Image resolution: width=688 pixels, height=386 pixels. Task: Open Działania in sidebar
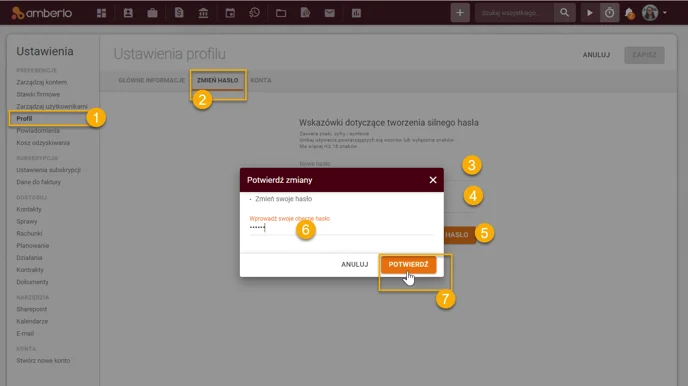pos(29,258)
